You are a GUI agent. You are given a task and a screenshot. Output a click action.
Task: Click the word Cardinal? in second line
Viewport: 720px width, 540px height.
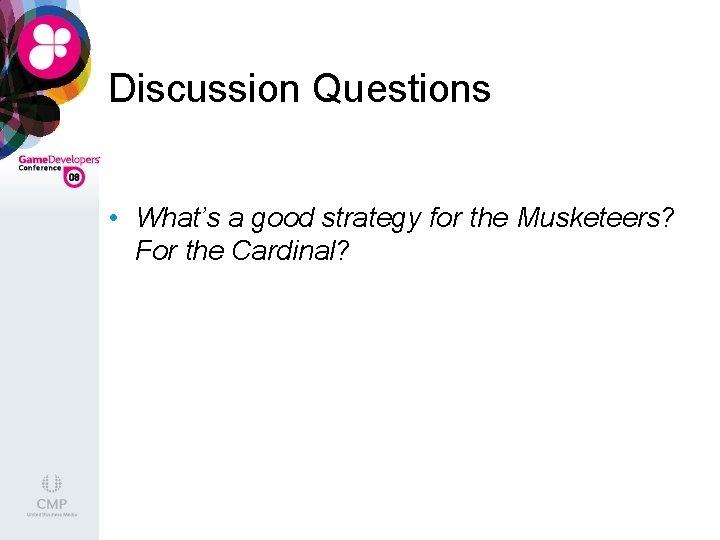(x=290, y=250)
